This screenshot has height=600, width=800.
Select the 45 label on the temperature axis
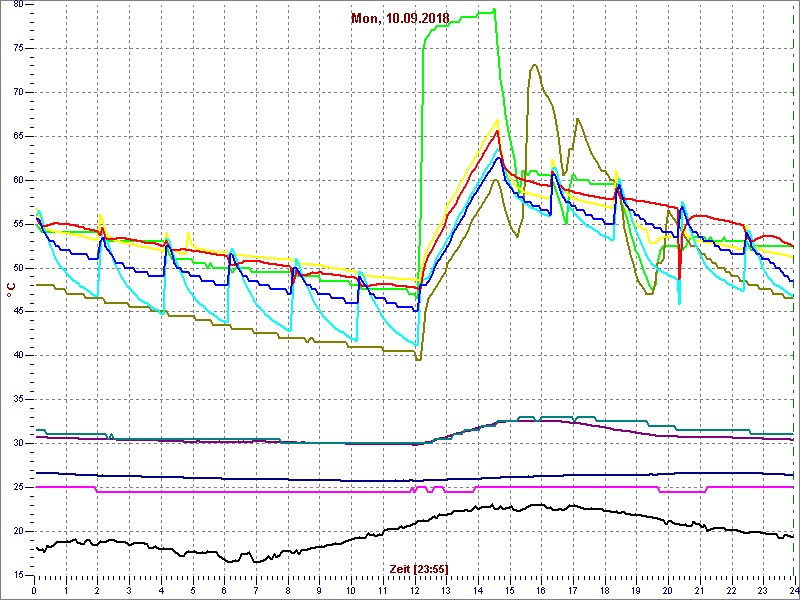tap(17, 312)
